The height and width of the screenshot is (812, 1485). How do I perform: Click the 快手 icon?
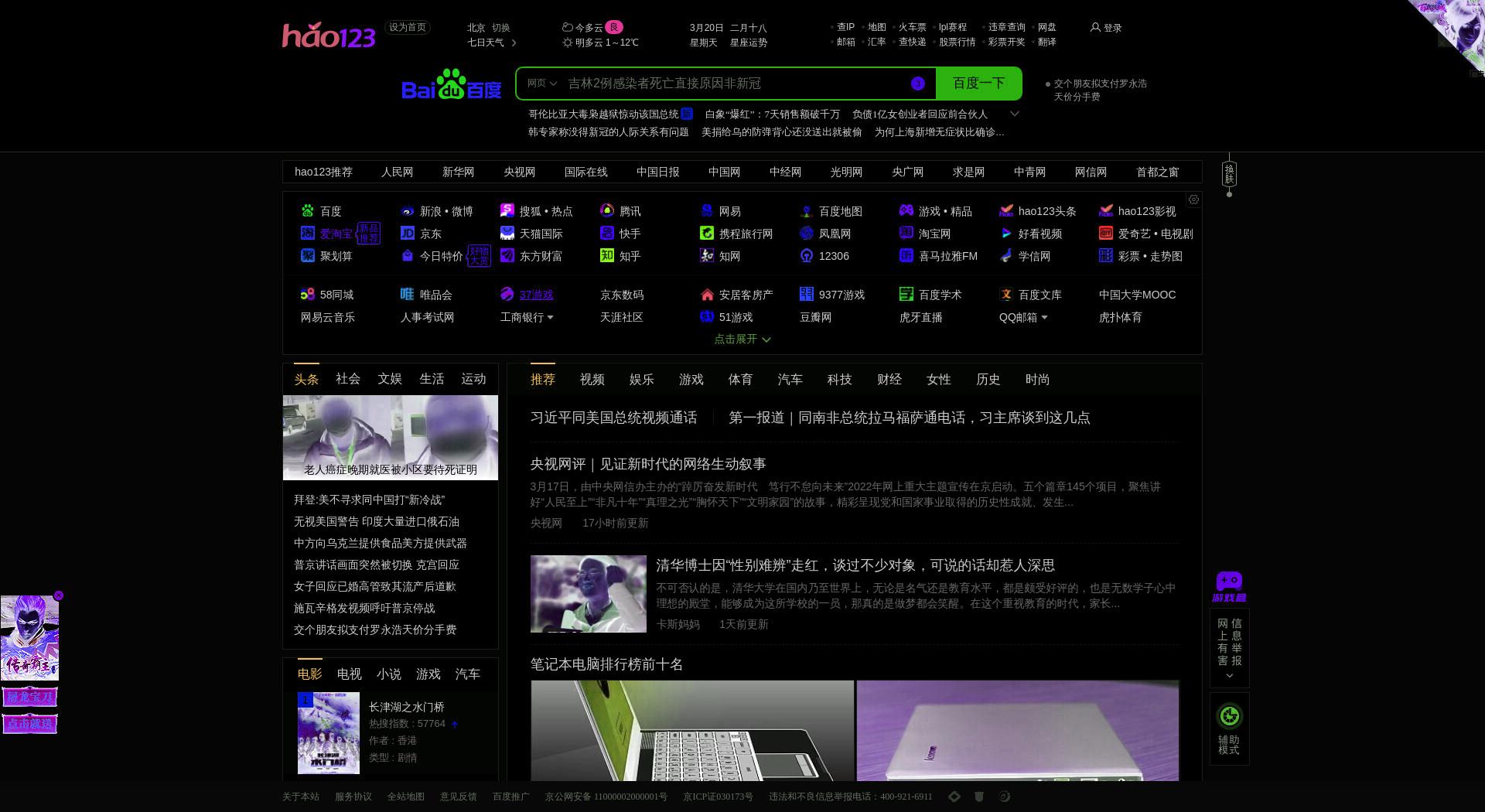click(606, 233)
